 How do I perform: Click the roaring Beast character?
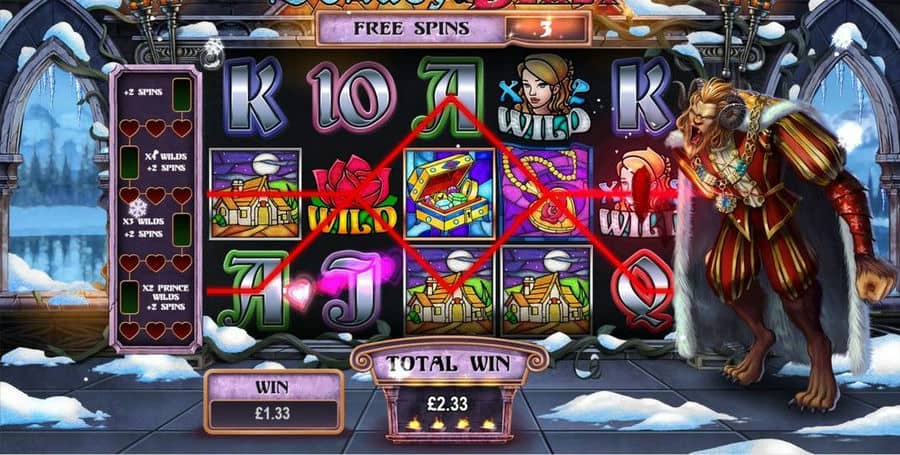(781, 241)
